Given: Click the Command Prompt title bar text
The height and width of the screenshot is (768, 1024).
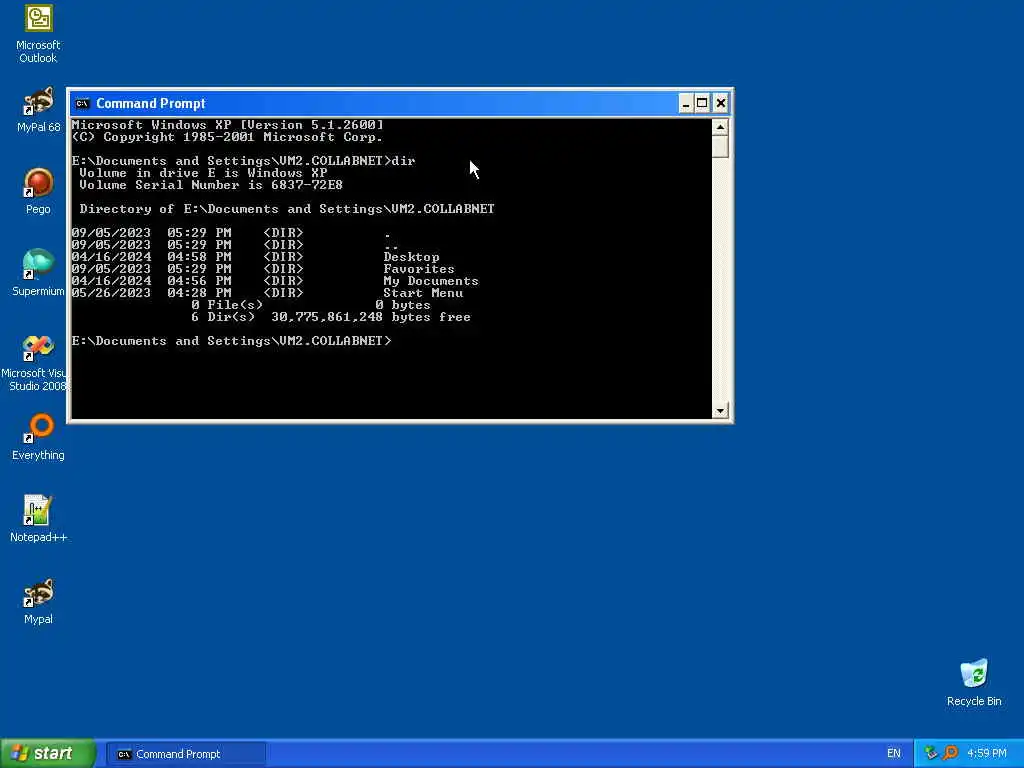Looking at the screenshot, I should click(x=151, y=103).
